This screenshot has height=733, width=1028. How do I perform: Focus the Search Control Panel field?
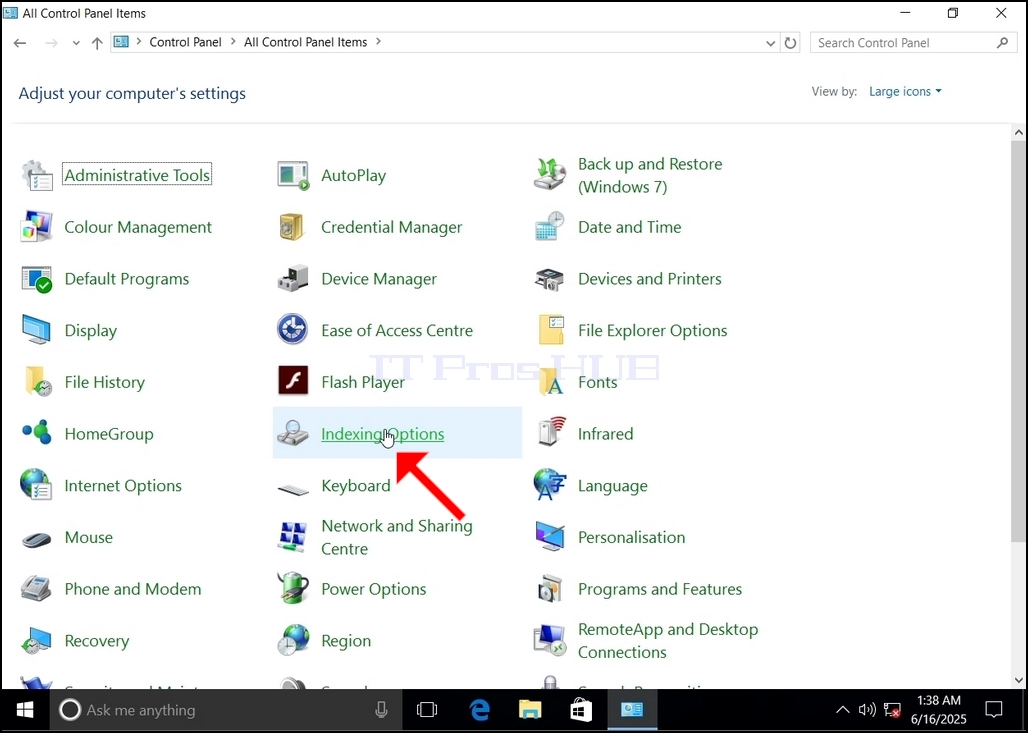click(x=912, y=43)
